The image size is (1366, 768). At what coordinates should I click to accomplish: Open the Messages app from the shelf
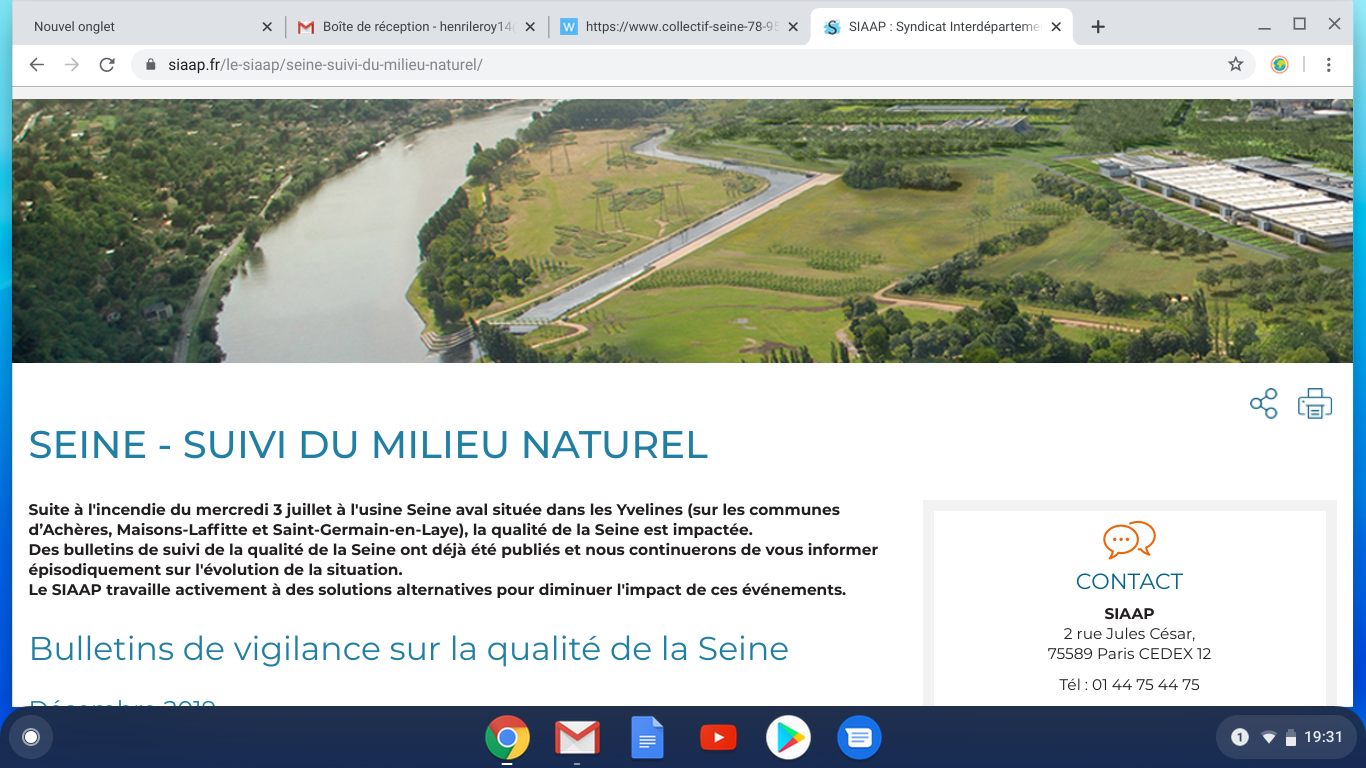pyautogui.click(x=858, y=738)
